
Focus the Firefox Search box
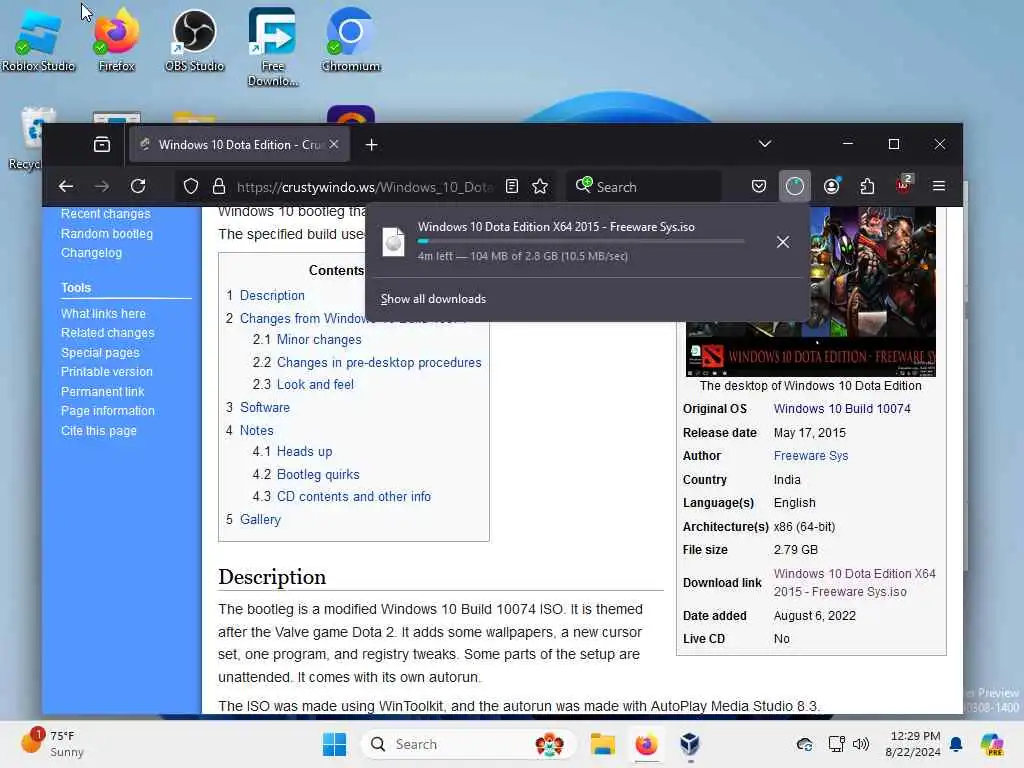tap(644, 187)
